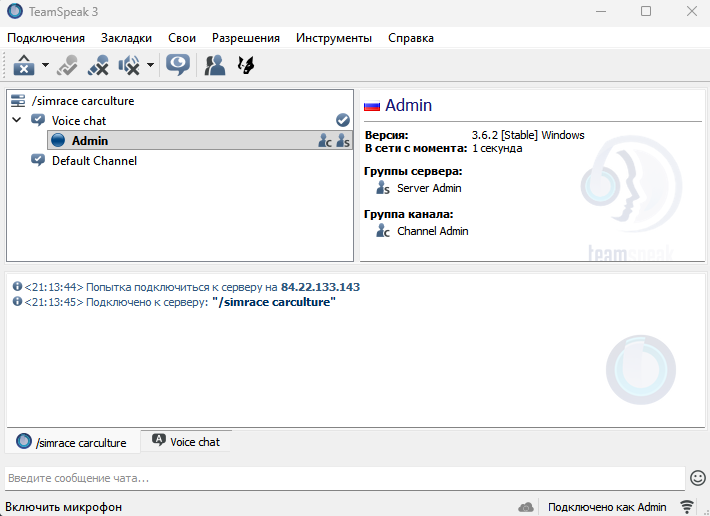Click the info icon on the 21:13:45 log line
The height and width of the screenshot is (516, 710).
coord(17,301)
